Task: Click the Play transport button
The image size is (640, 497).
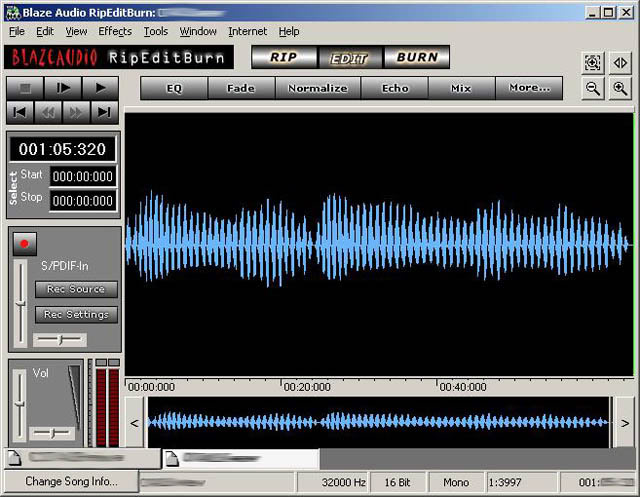Action: point(101,87)
